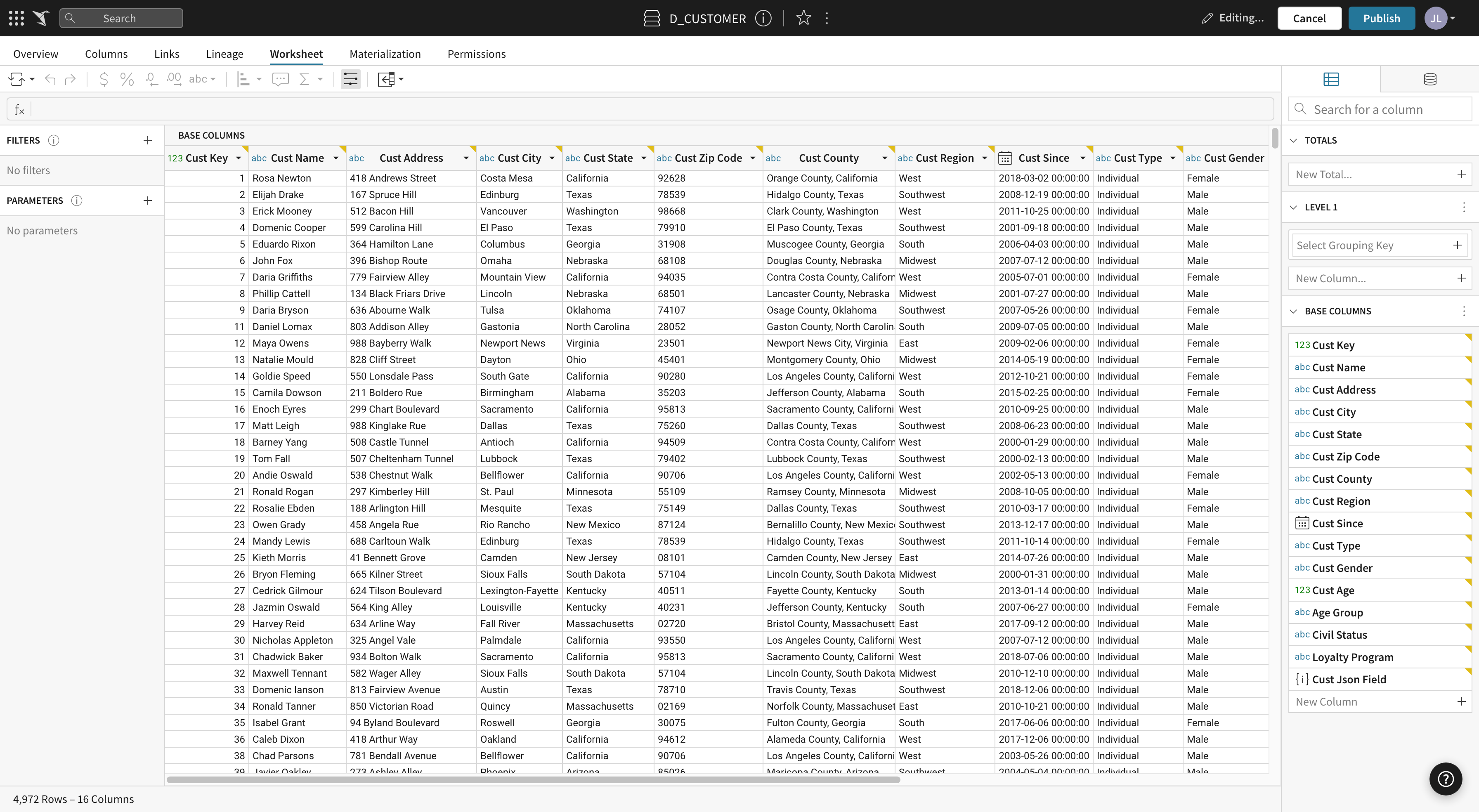
Task: Add New Column under Base Columns list
Action: pos(1380,702)
